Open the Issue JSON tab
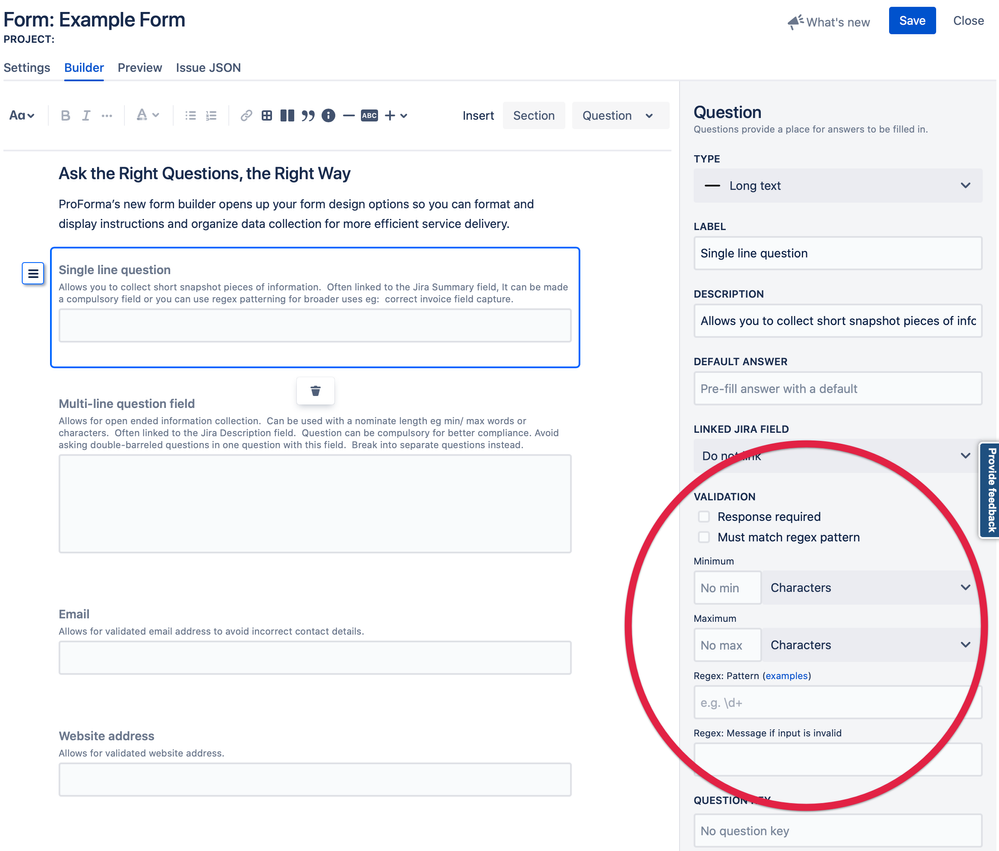Viewport: 999px width, 851px height. point(208,67)
